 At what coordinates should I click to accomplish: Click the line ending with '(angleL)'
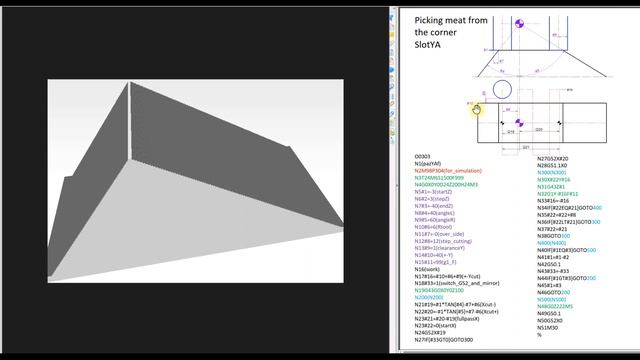click(434, 213)
